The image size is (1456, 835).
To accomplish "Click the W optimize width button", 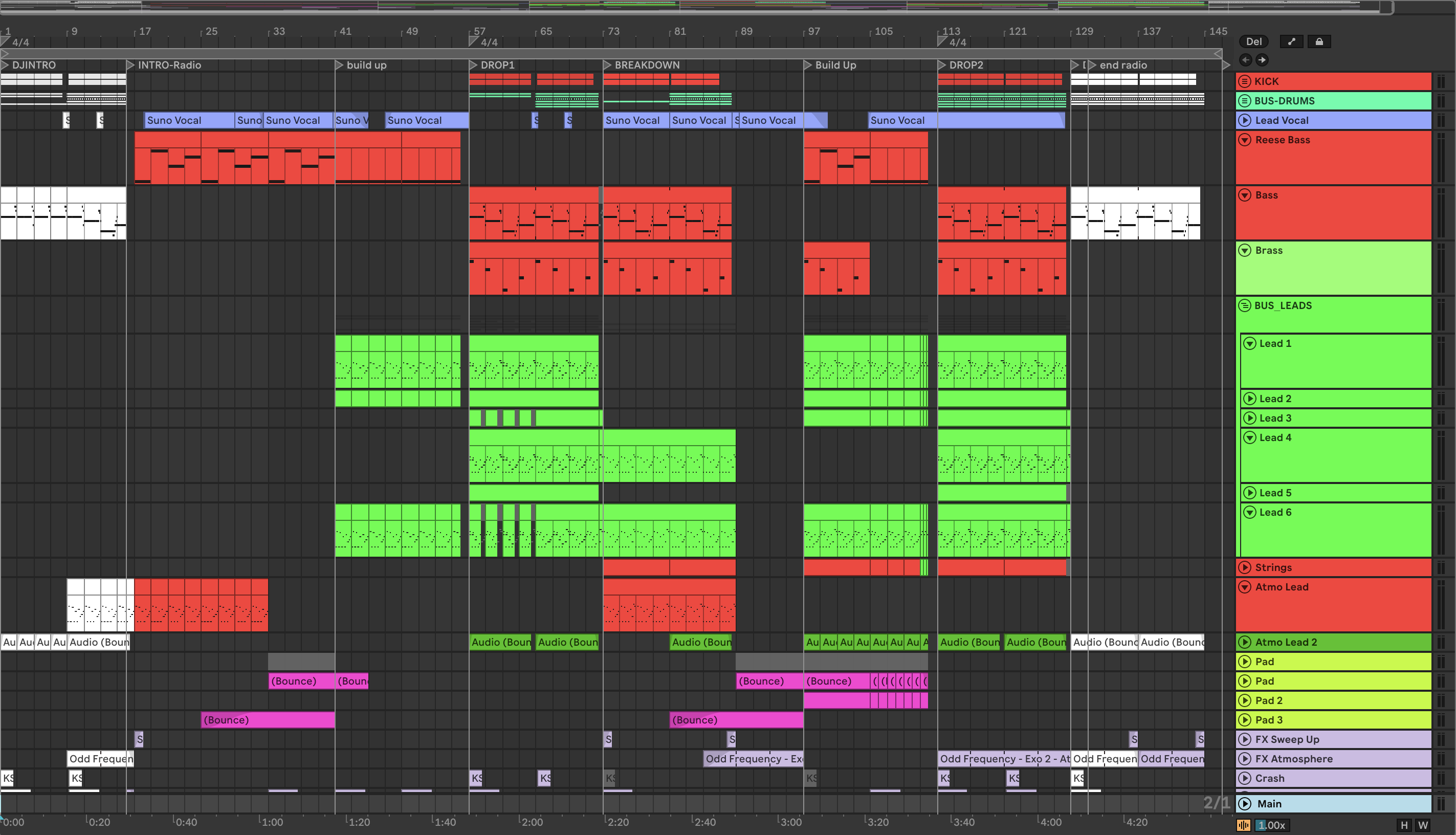I will (1423, 825).
